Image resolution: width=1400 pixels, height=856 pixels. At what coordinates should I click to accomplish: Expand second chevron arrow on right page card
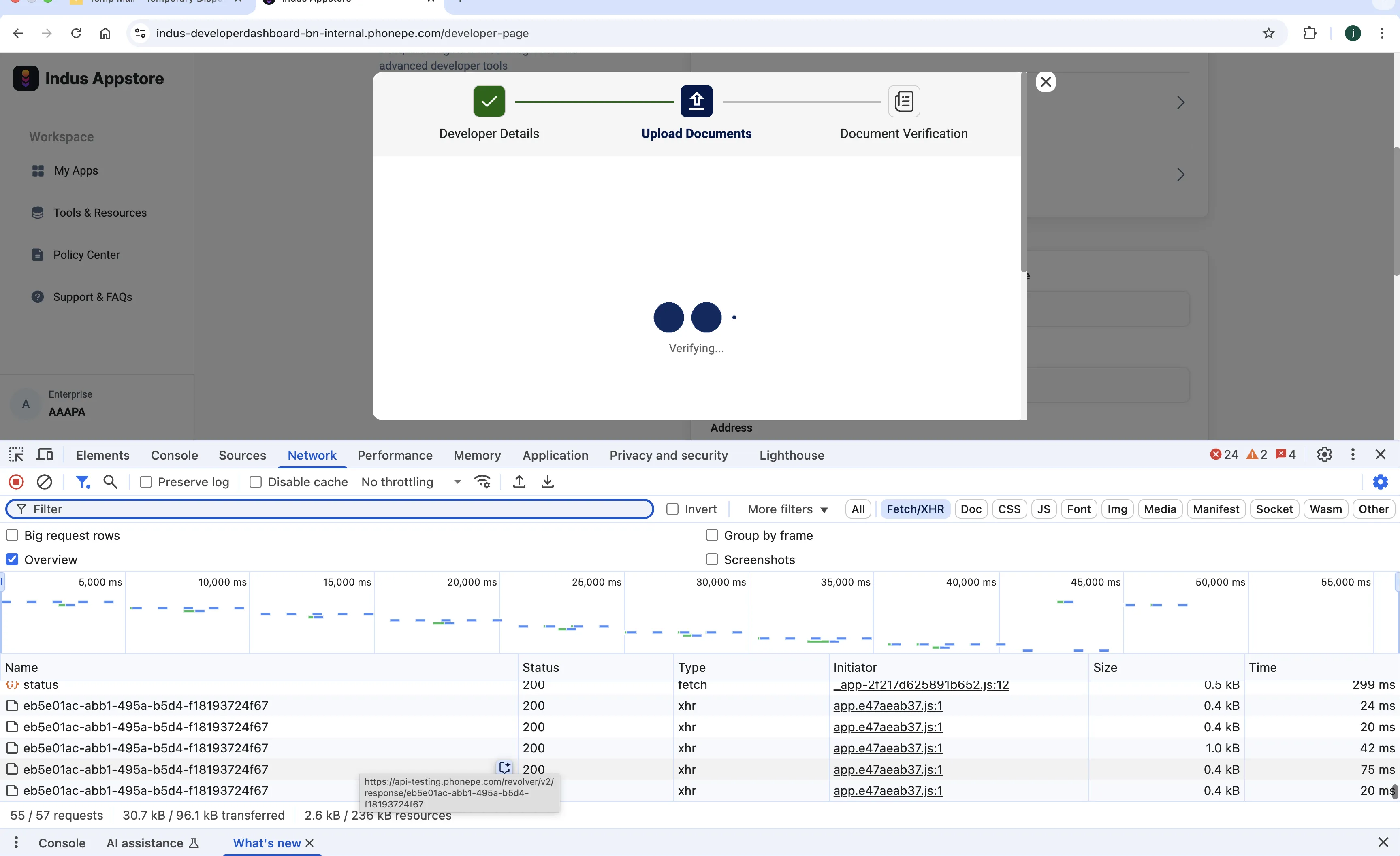coord(1181,175)
